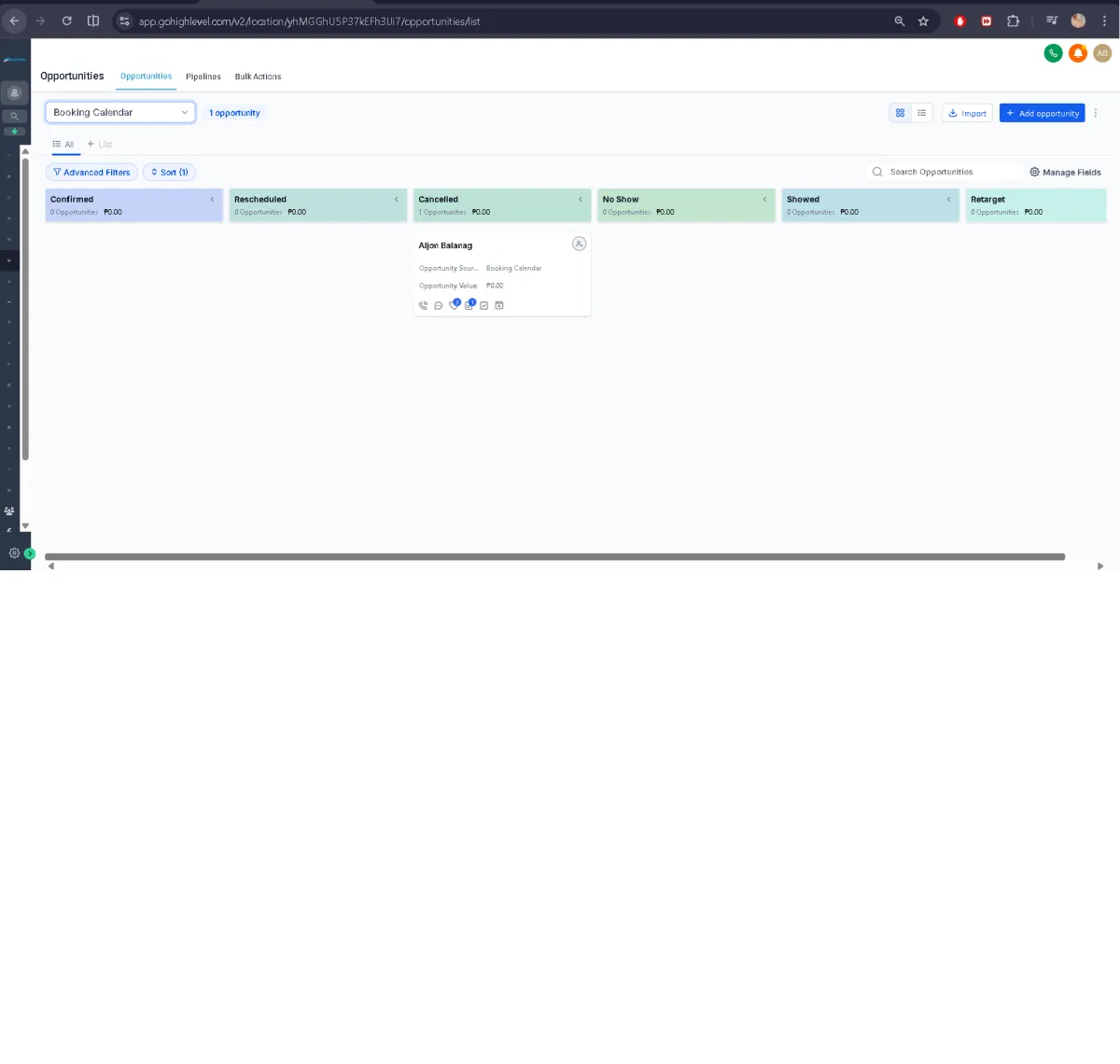
Task: Click the sidebar people group icon
Action: [x=9, y=511]
